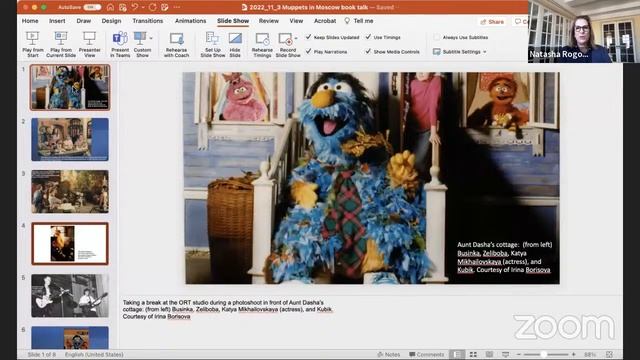Switch to the Design tab
Screen dimensions: 640x360
(111, 21)
